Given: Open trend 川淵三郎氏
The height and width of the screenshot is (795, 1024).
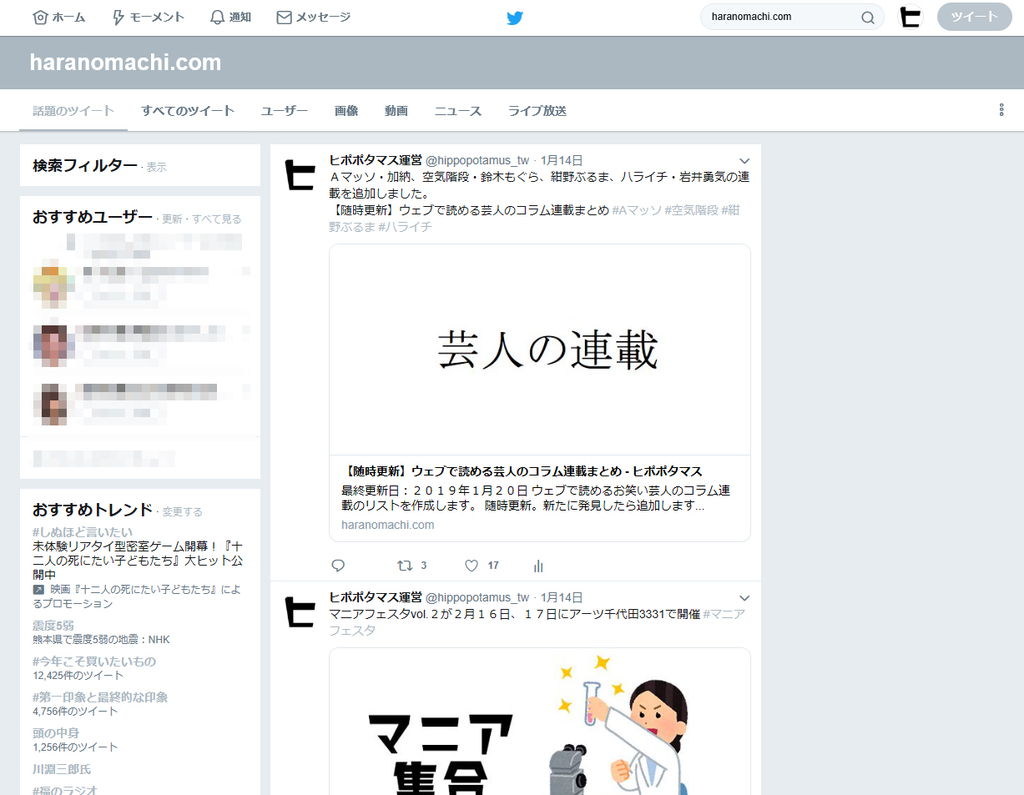Looking at the screenshot, I should (61, 769).
